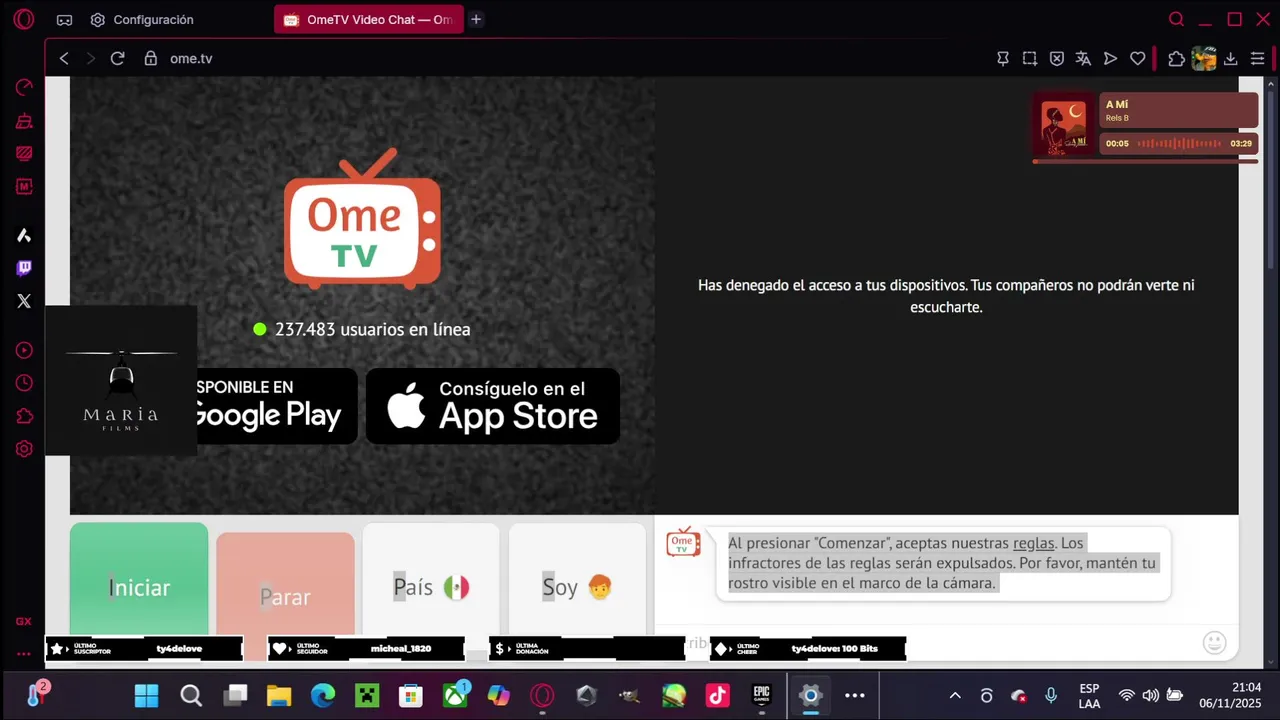
Task: Open Easy Setup sliders icon
Action: [x=1258, y=58]
